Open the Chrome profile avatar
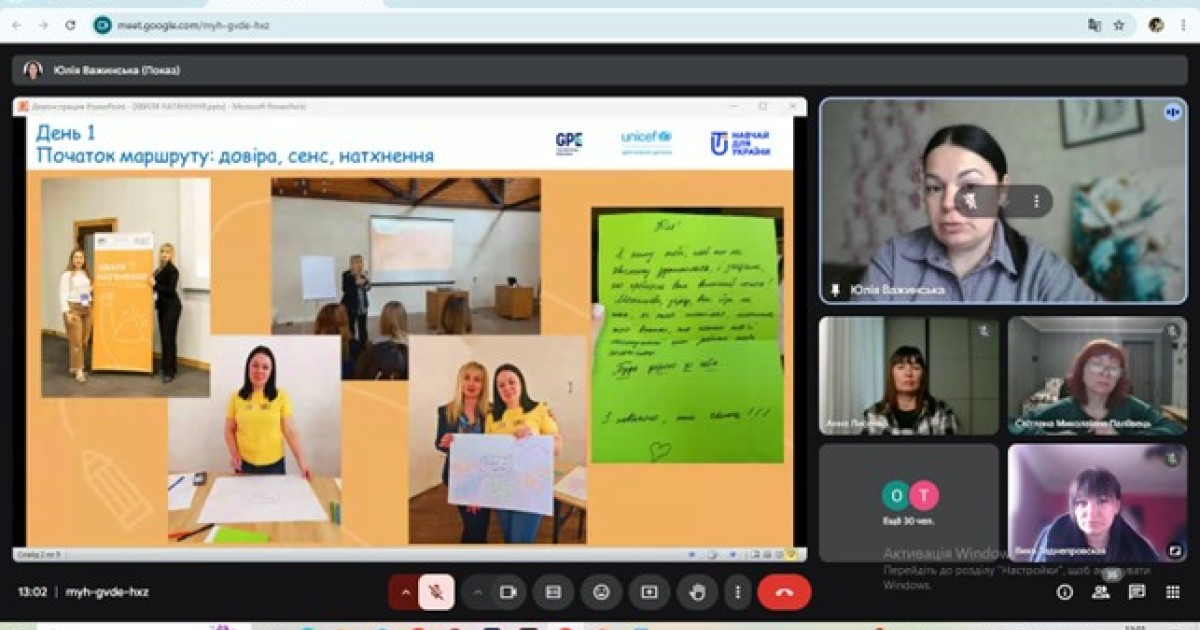This screenshot has width=1200, height=630. (x=1156, y=25)
